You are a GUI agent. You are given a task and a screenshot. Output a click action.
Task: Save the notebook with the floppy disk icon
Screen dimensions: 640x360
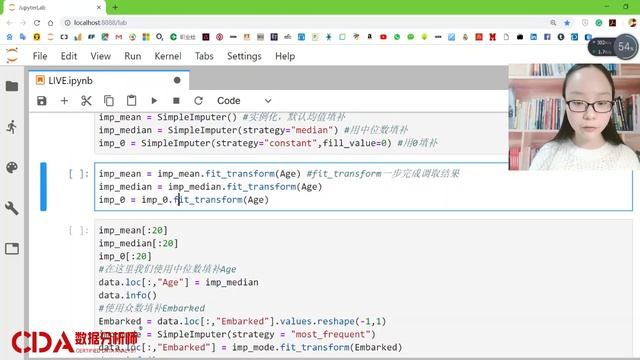42,101
